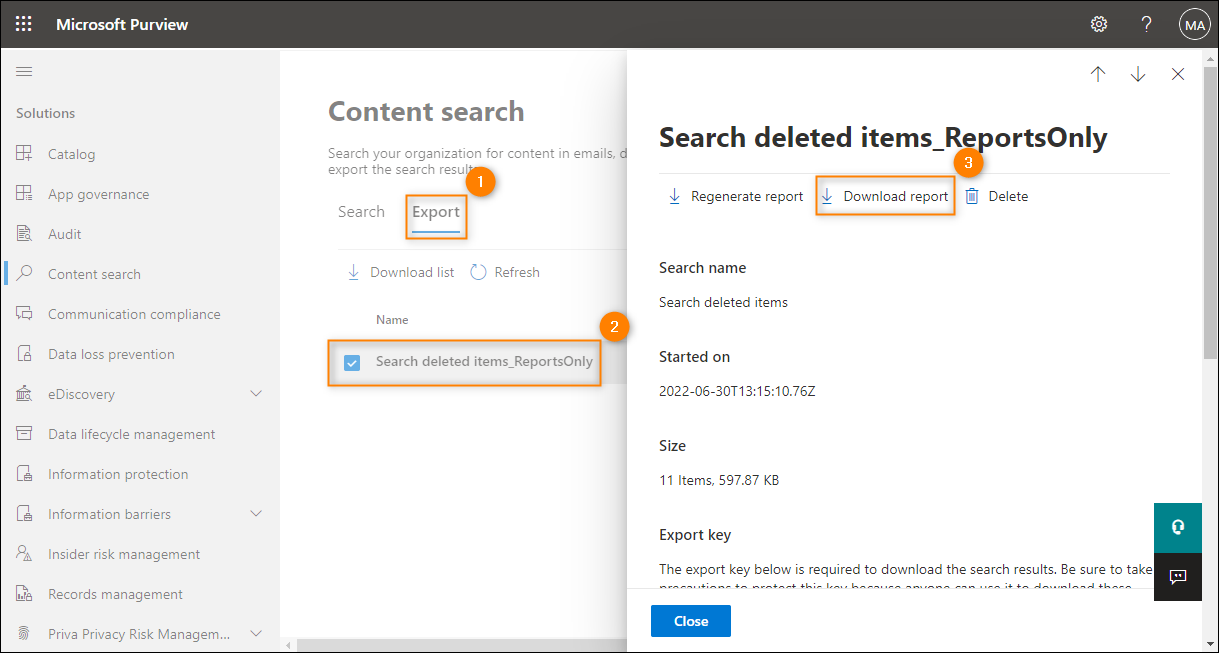Expand the Information barriers chevron
The image size is (1219, 653).
pos(256,514)
